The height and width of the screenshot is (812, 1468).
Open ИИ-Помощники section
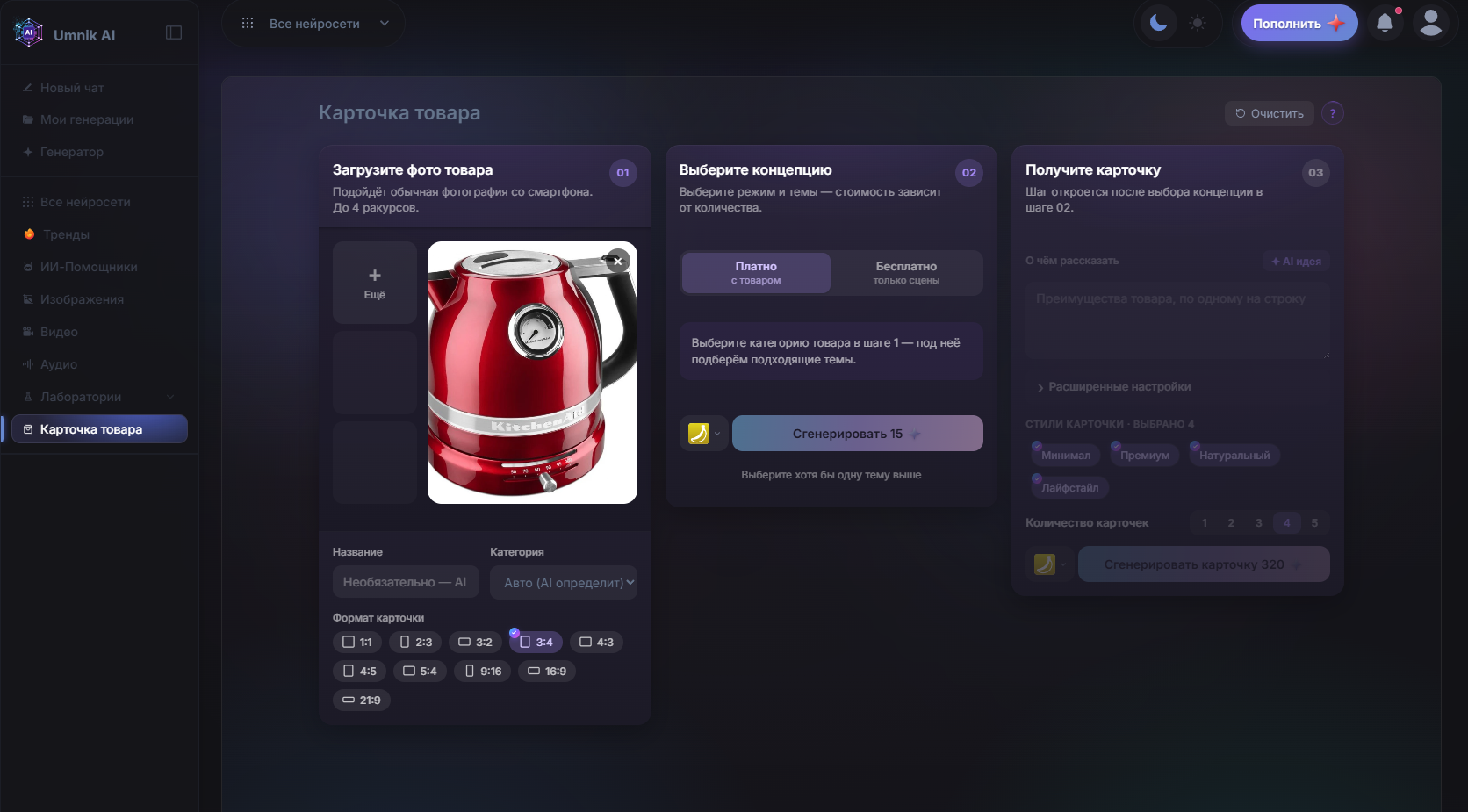(x=99, y=267)
